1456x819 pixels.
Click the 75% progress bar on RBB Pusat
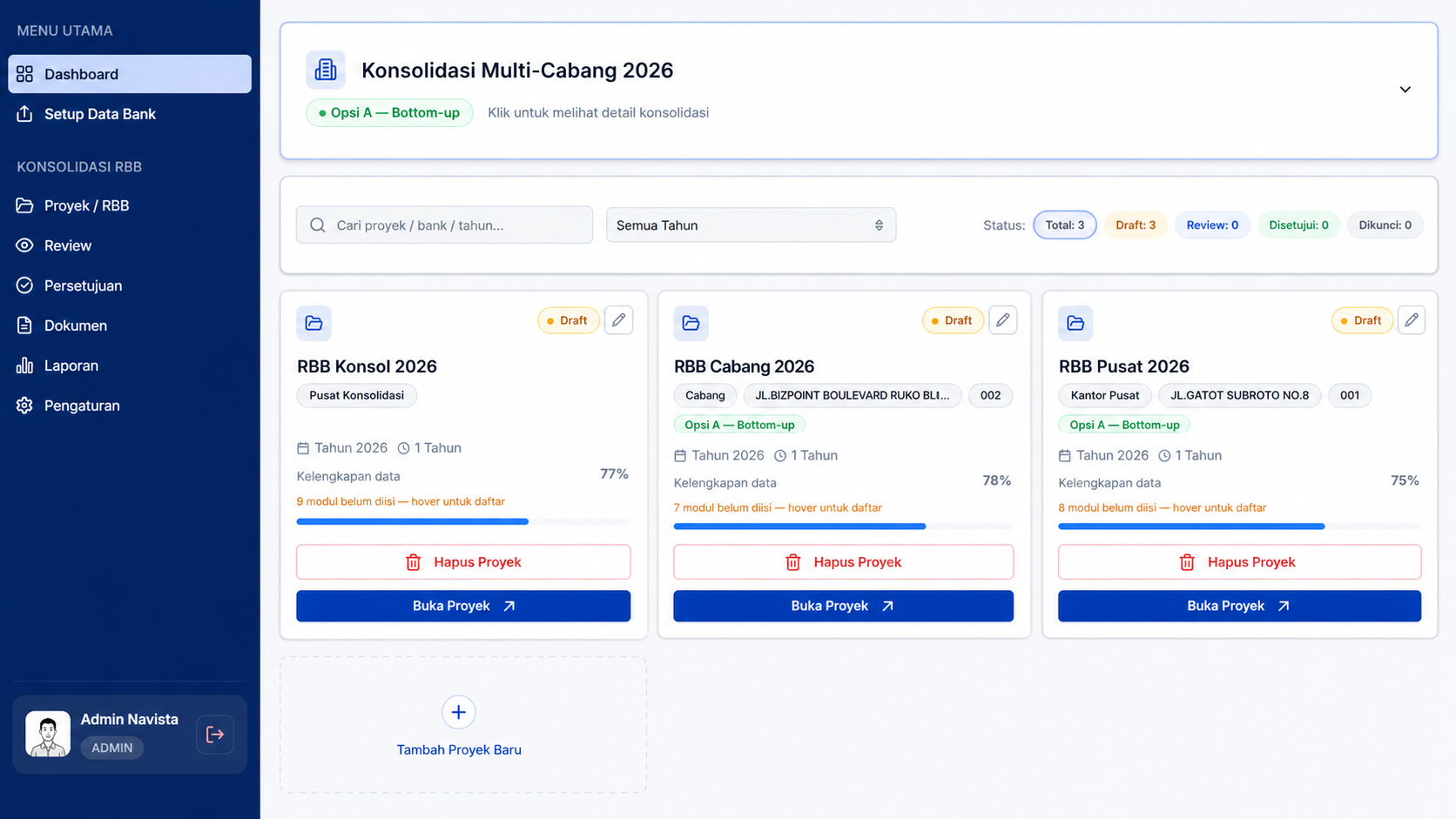1239,527
